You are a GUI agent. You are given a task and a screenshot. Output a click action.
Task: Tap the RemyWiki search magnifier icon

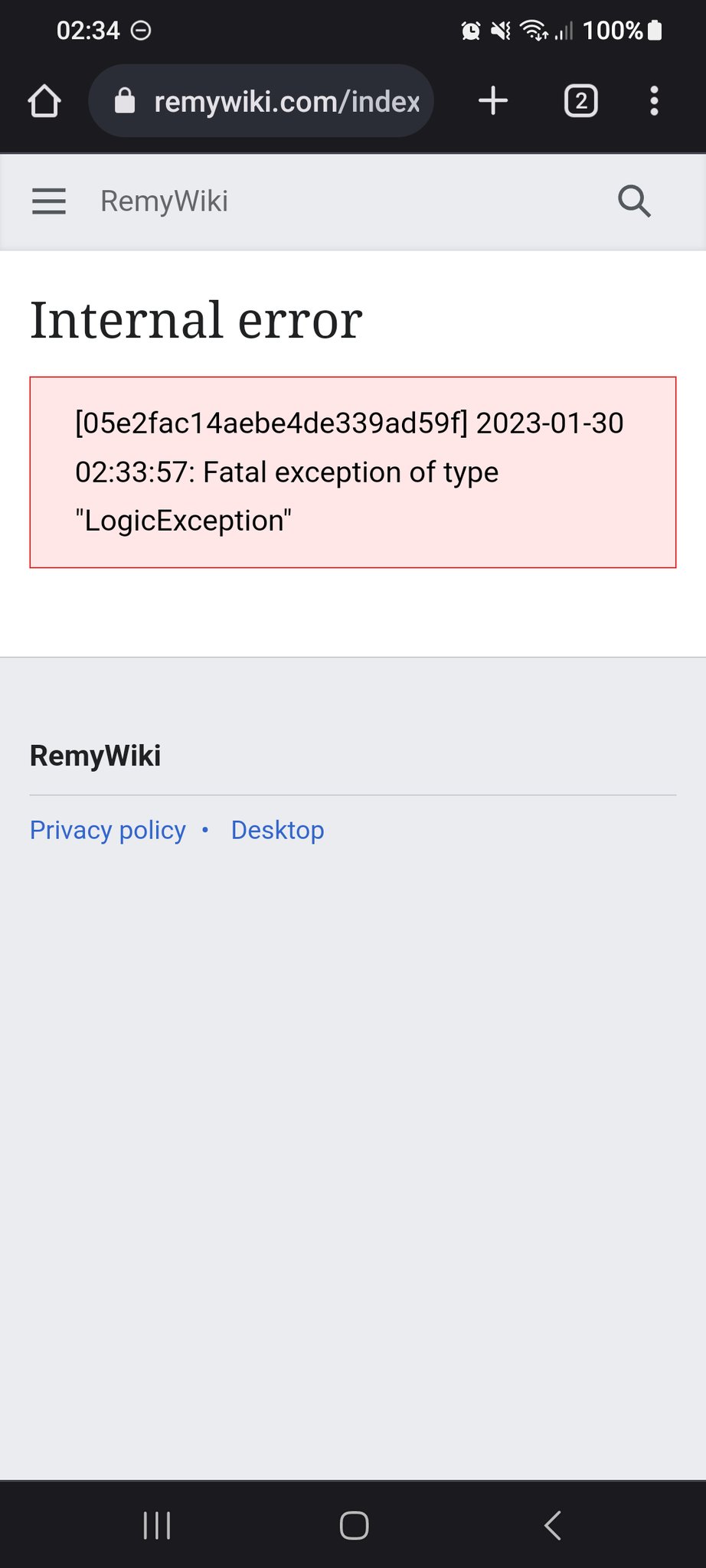[634, 201]
